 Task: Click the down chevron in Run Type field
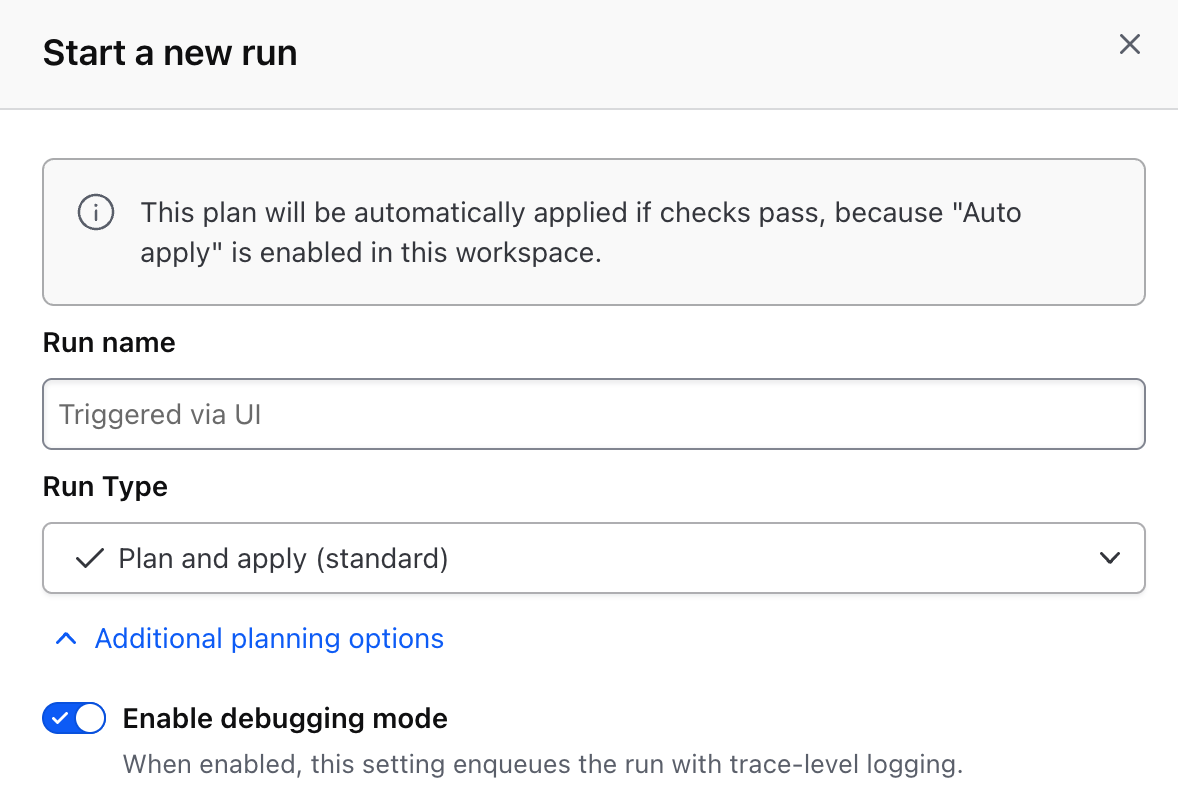tap(1109, 558)
